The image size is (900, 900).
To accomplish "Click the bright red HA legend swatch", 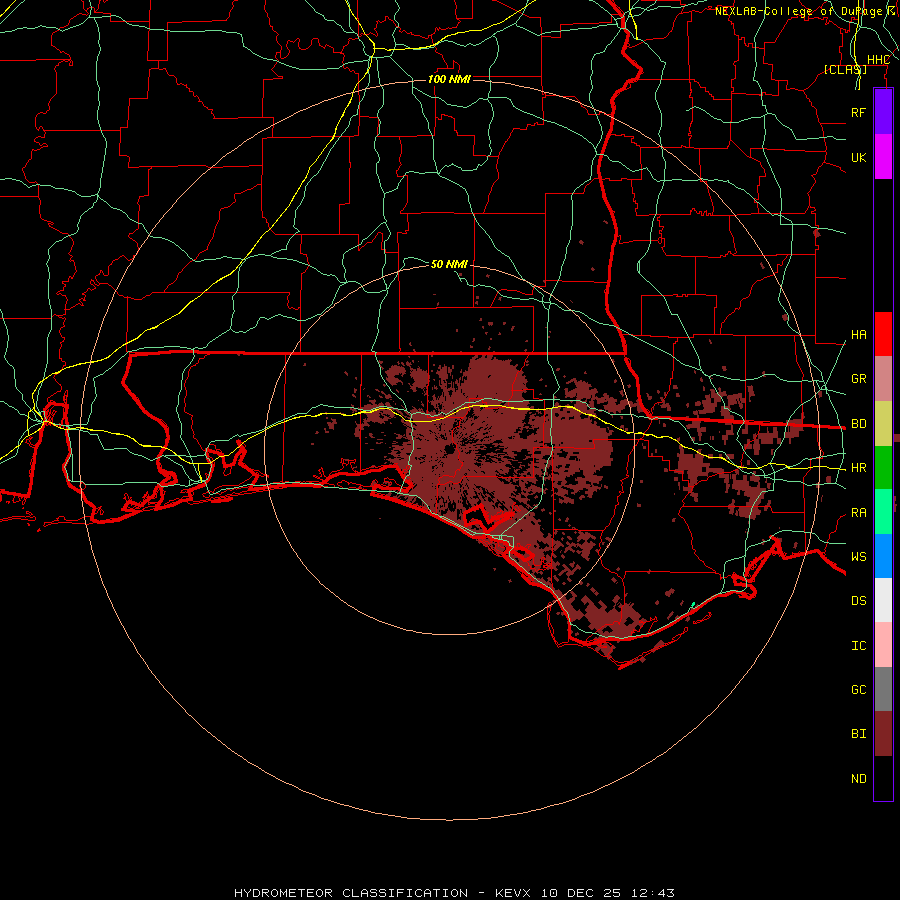I will [883, 334].
